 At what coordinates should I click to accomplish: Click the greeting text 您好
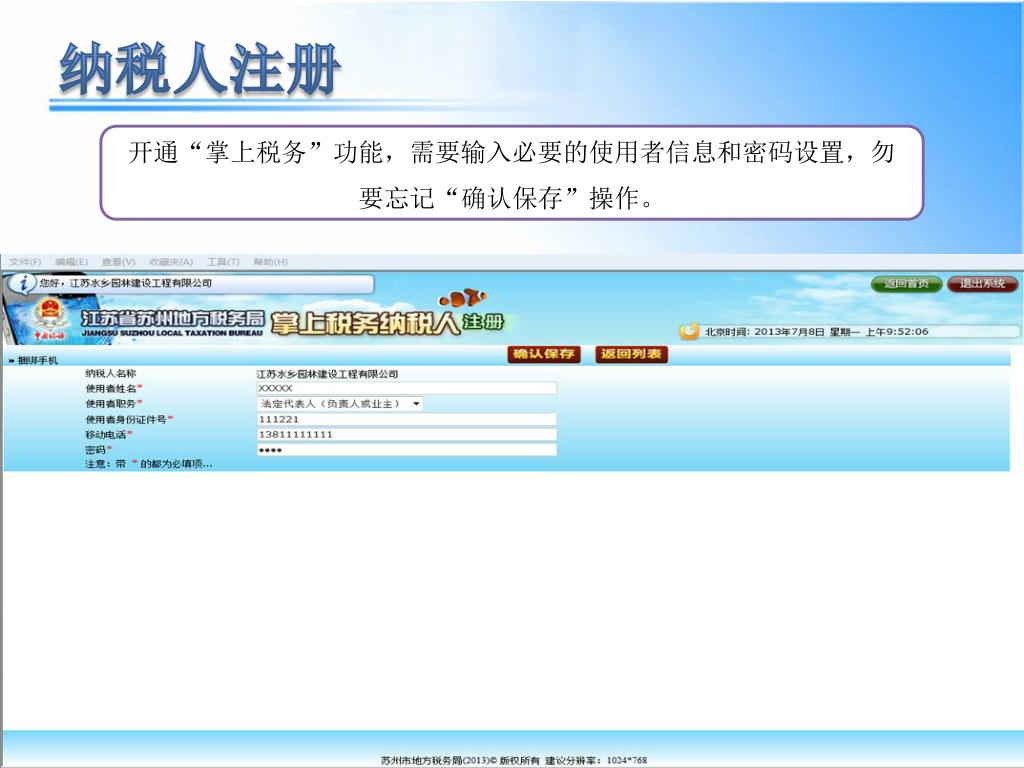click(x=125, y=283)
